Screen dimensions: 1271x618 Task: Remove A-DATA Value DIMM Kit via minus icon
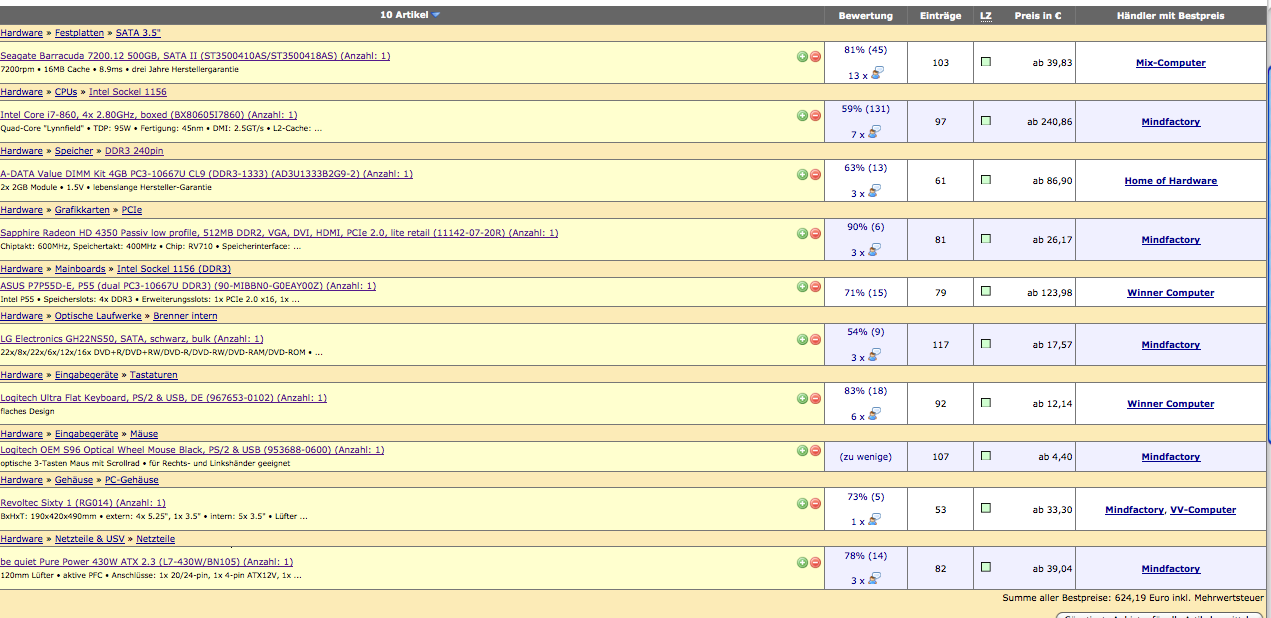[815, 174]
